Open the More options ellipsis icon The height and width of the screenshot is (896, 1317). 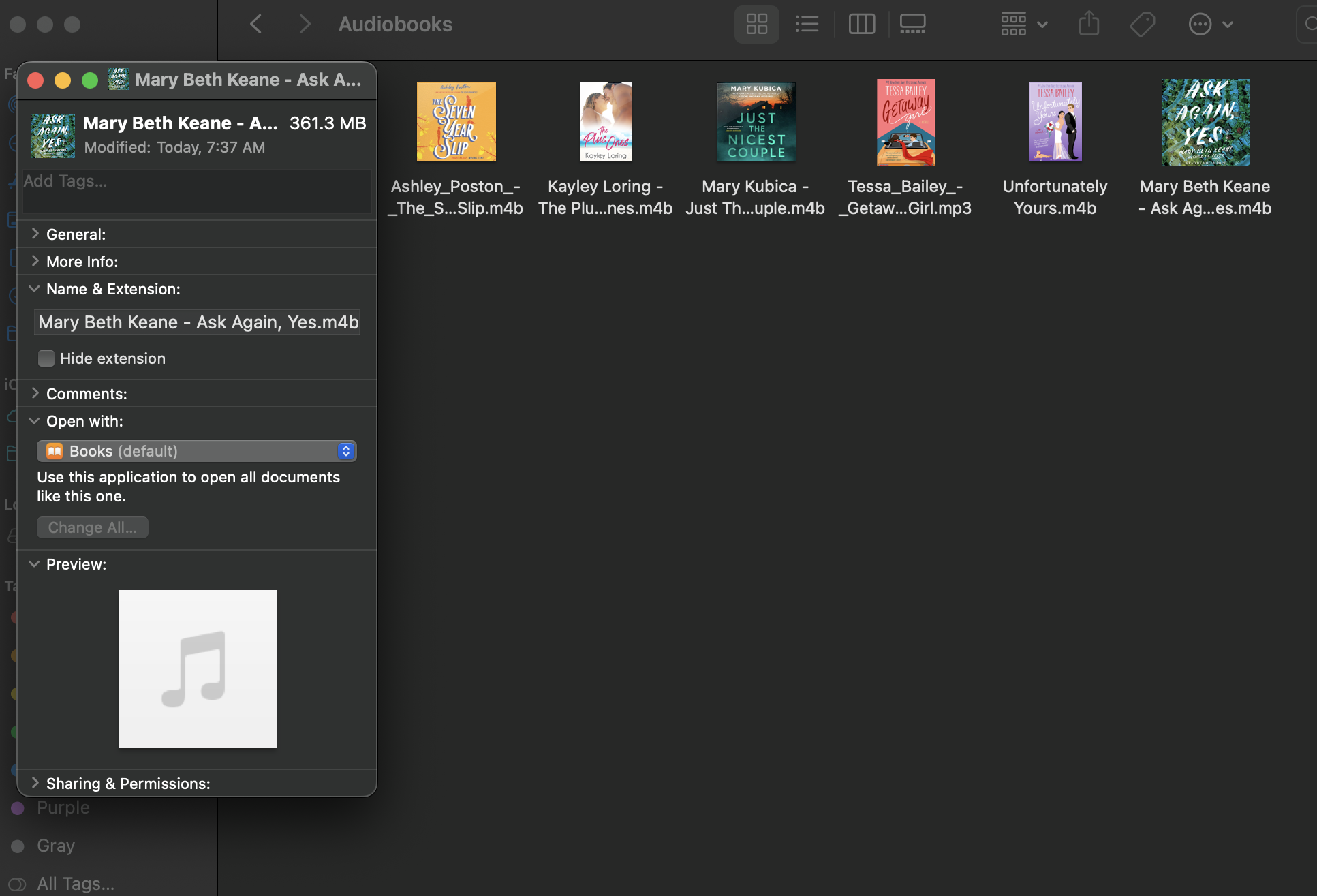coord(1199,24)
